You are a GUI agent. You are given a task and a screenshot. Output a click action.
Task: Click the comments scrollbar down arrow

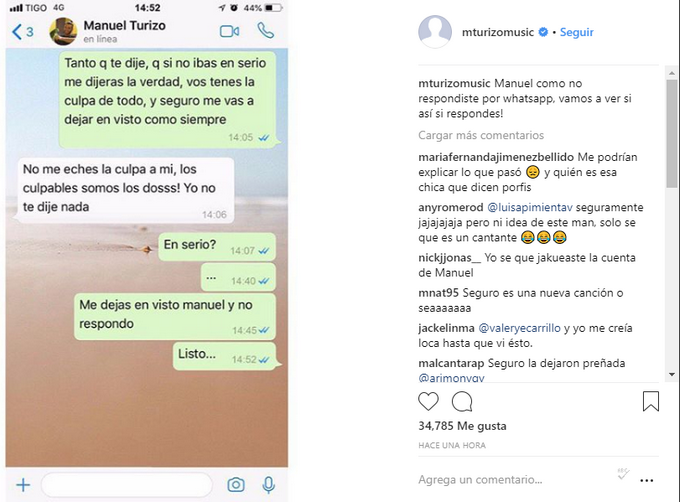672,375
